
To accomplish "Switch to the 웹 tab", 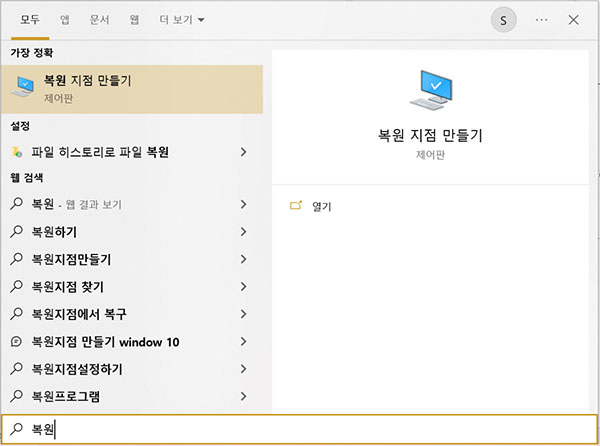I will pos(134,20).
